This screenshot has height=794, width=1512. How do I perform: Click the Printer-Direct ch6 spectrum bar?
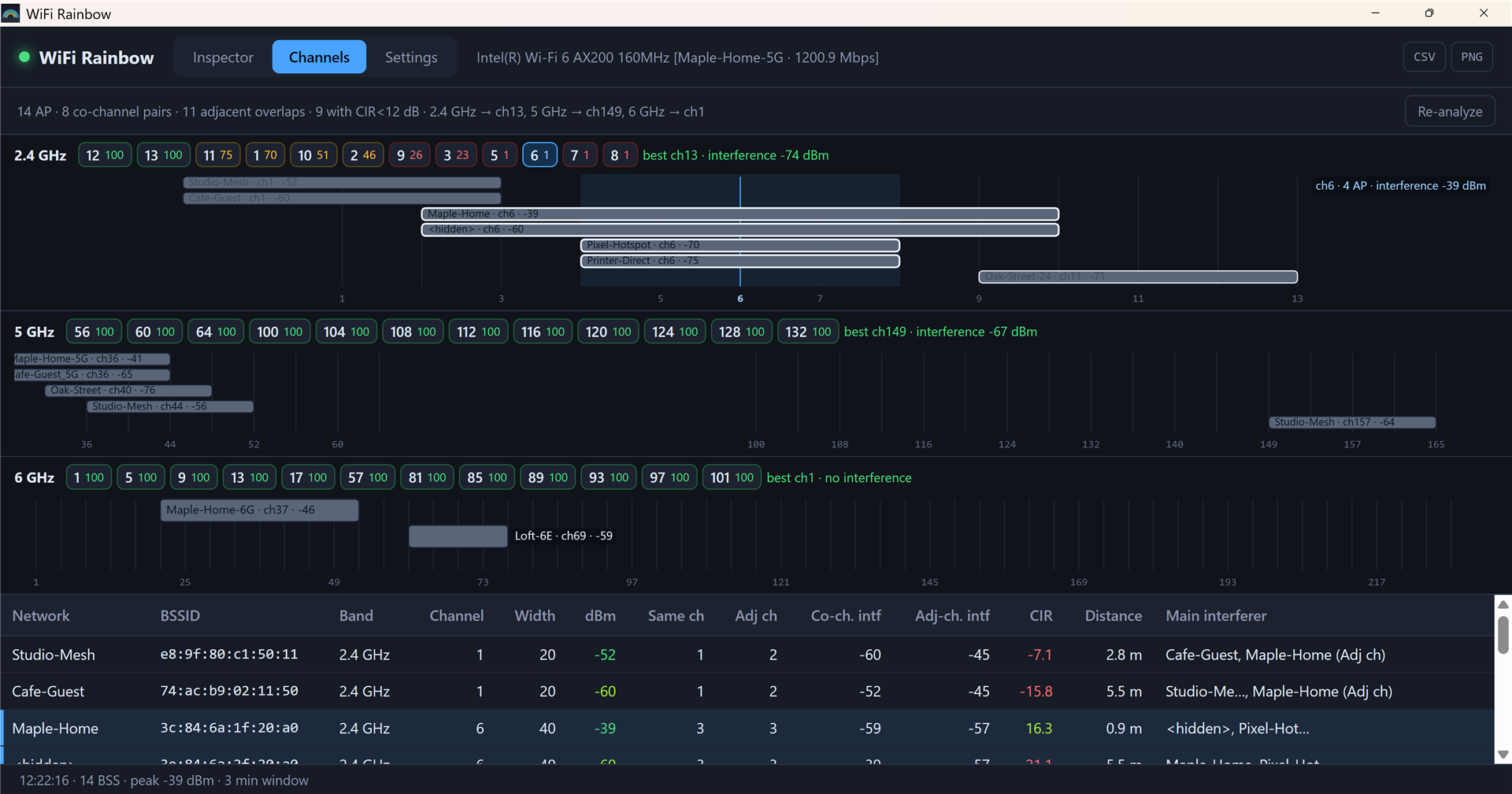pyautogui.click(x=739, y=261)
